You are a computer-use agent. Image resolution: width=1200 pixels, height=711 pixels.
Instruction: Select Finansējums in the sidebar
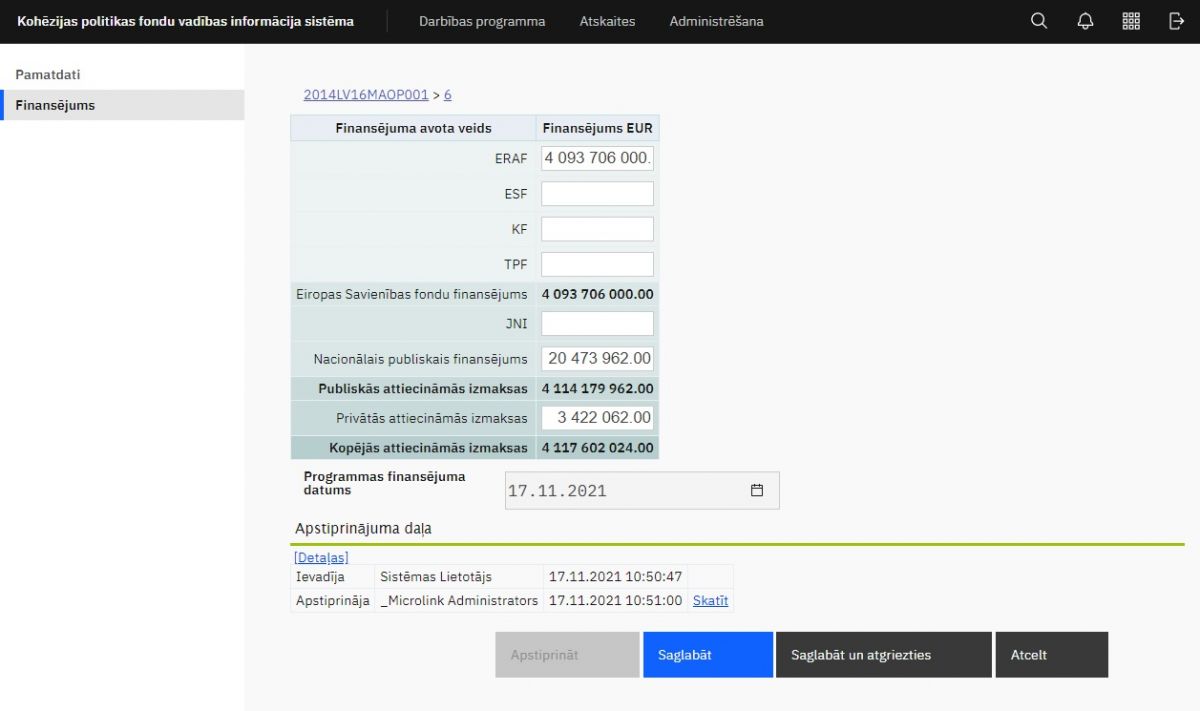55,105
